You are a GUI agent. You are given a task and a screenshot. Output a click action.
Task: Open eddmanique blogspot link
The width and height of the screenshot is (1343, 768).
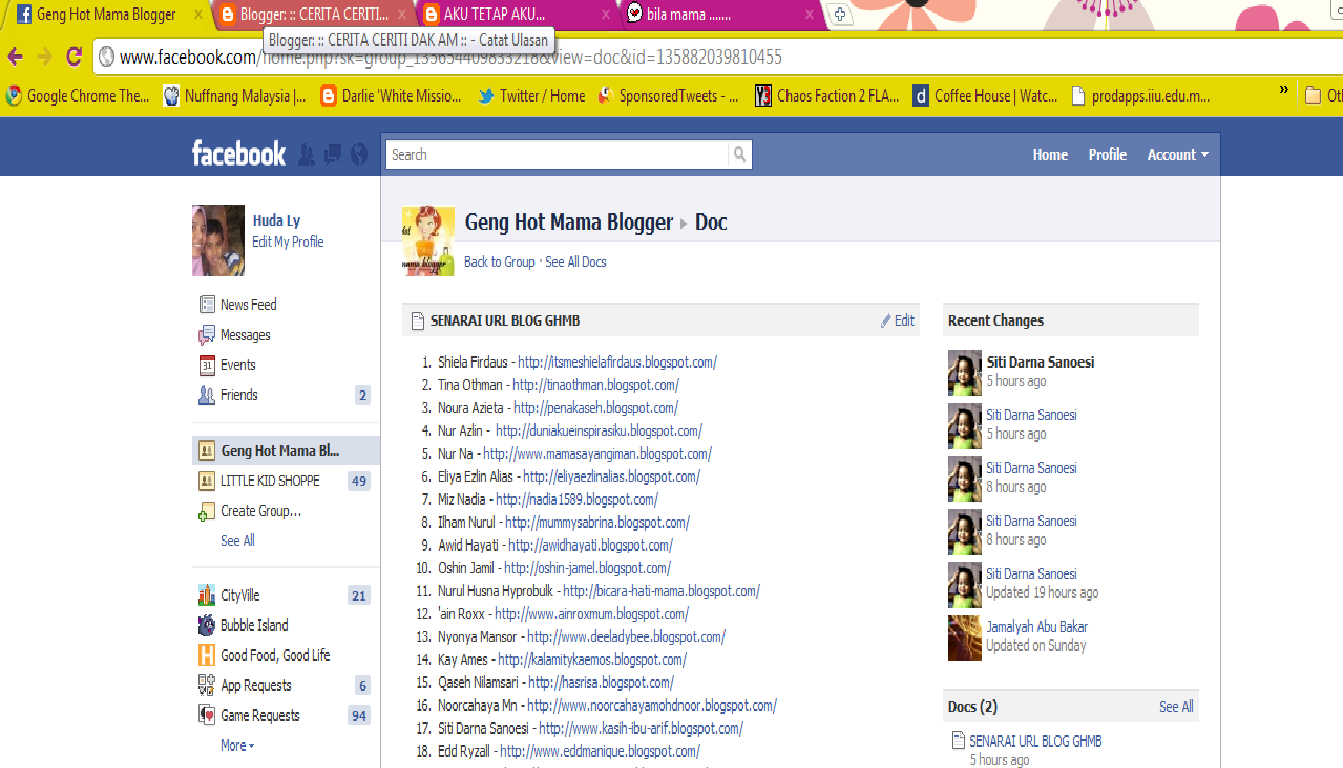600,751
